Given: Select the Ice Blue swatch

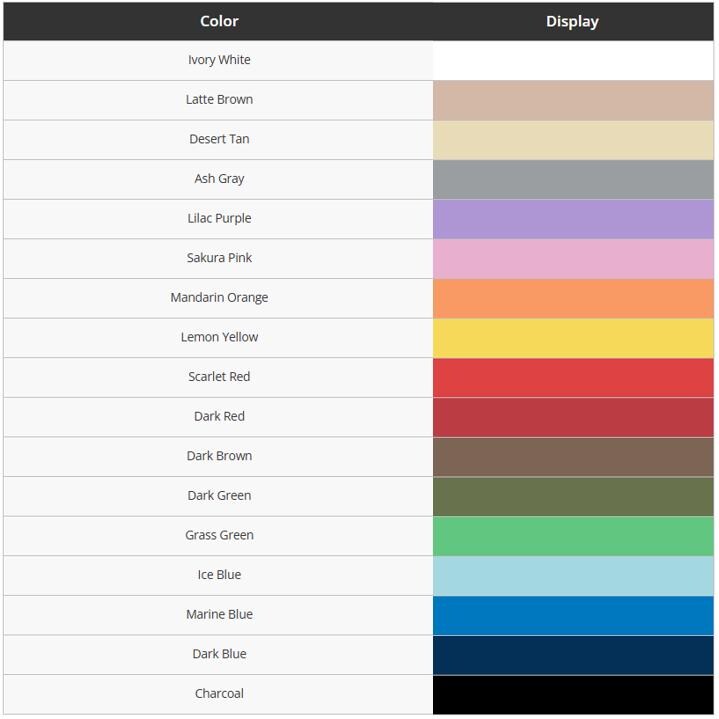Looking at the screenshot, I should point(573,576).
